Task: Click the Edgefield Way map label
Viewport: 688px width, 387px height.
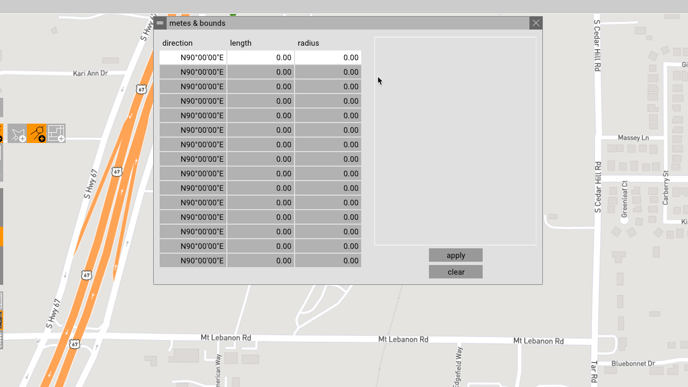Action: click(458, 367)
